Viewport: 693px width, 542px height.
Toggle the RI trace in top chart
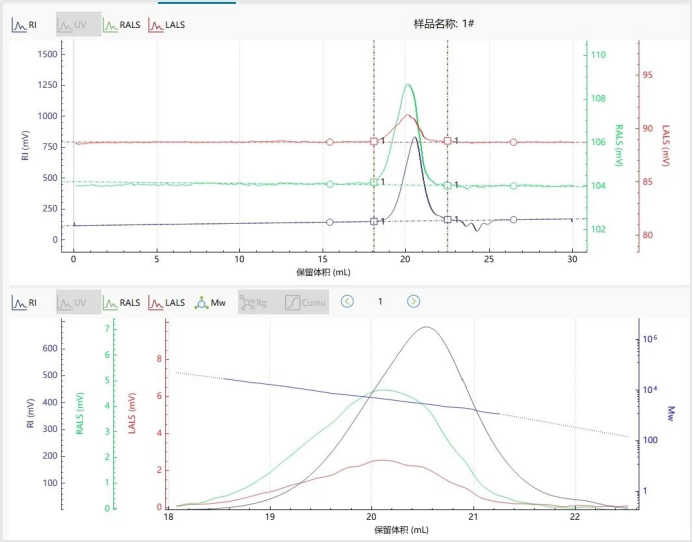24,23
